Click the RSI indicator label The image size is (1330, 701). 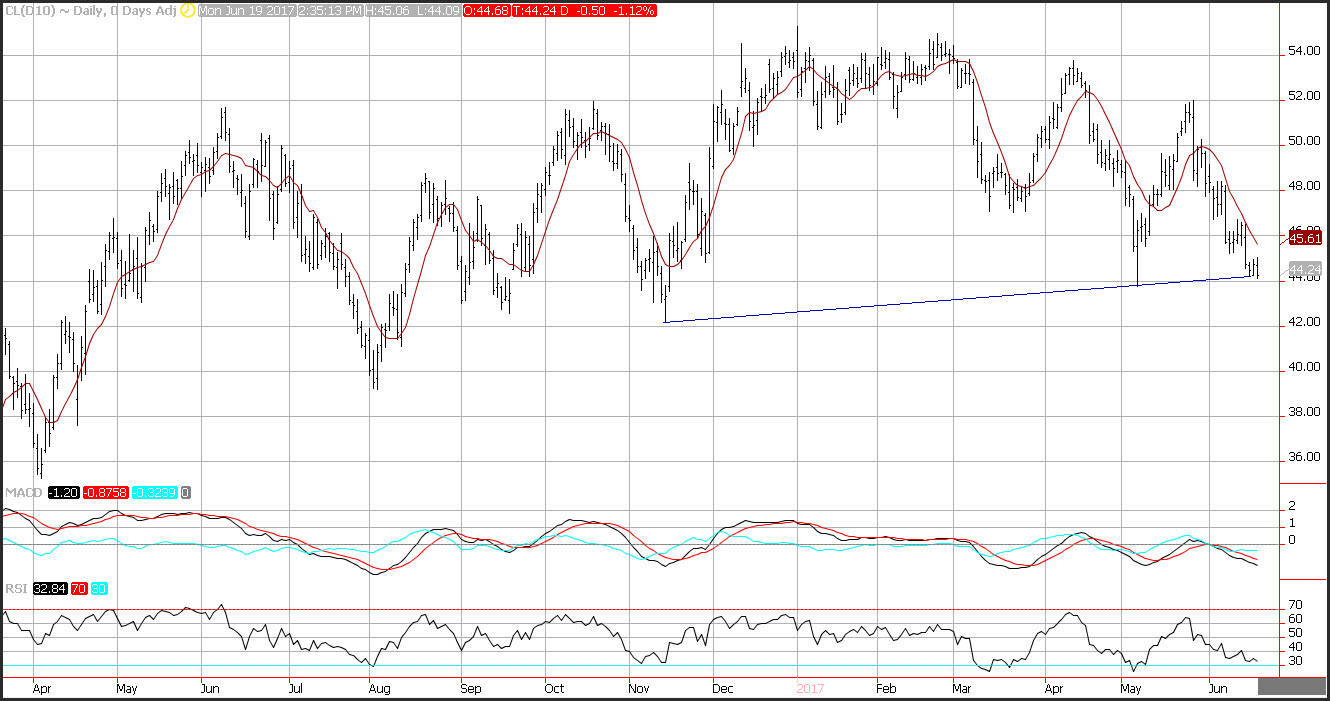pos(16,589)
